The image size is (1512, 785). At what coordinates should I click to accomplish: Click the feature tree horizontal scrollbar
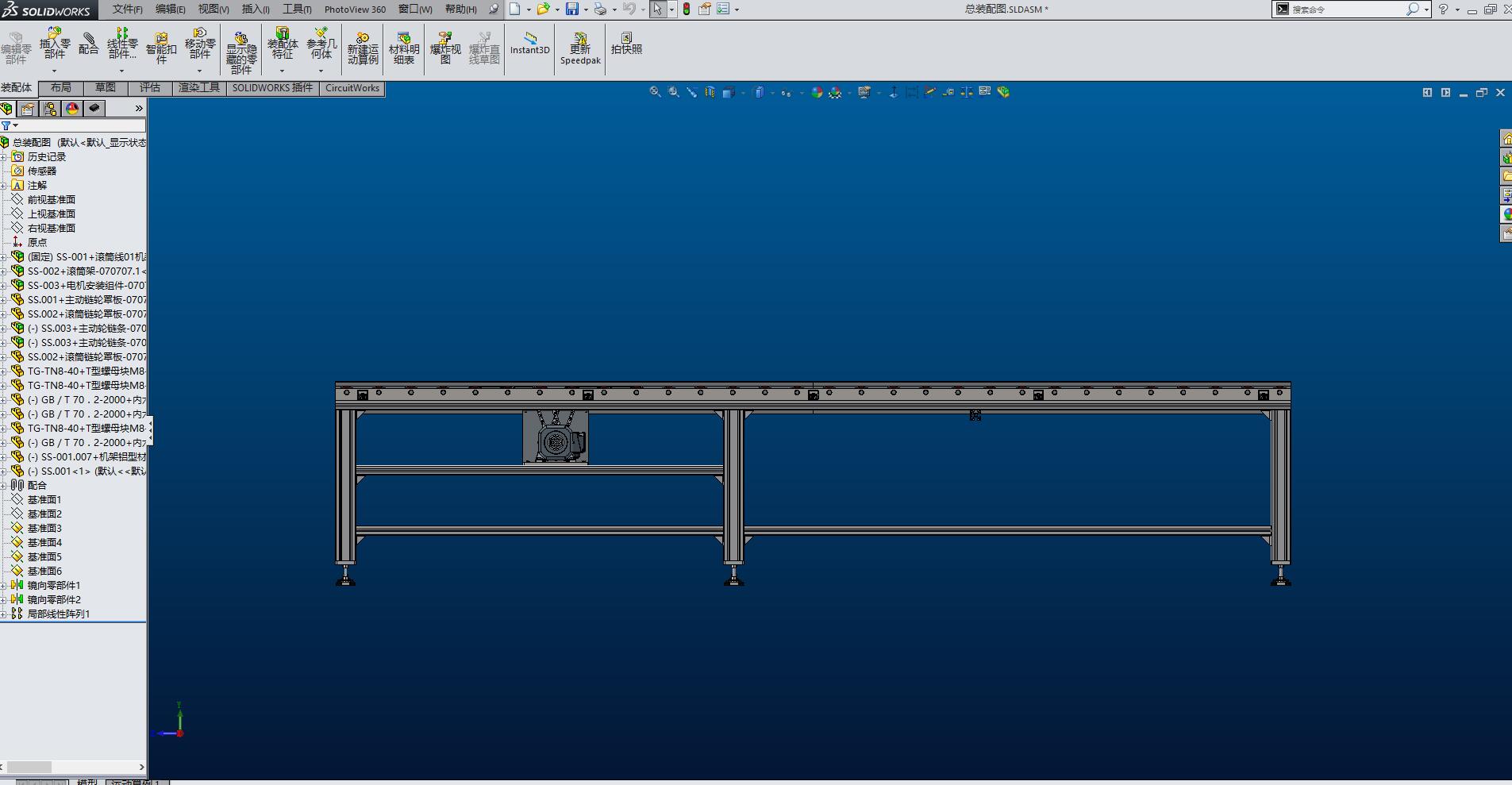point(29,767)
